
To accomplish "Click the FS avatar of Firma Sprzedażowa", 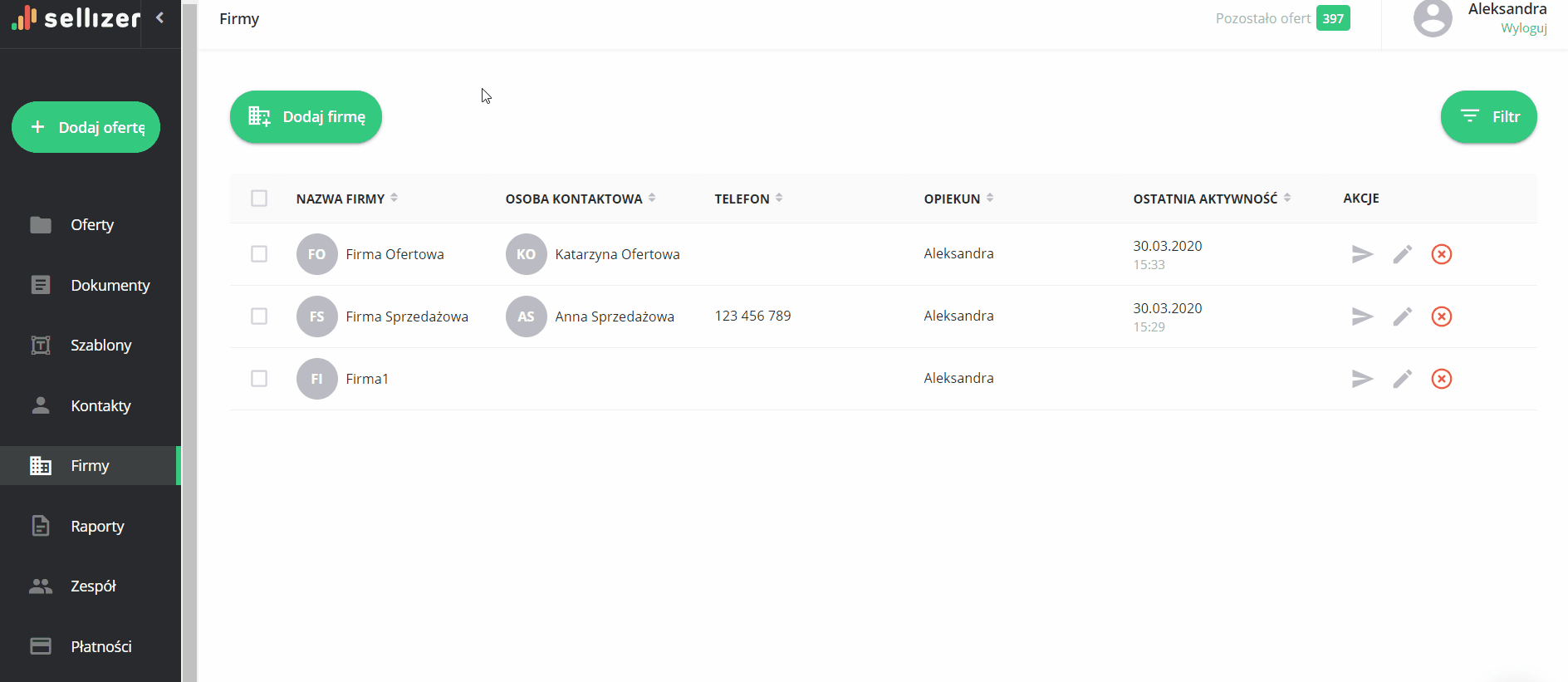I will tap(316, 316).
